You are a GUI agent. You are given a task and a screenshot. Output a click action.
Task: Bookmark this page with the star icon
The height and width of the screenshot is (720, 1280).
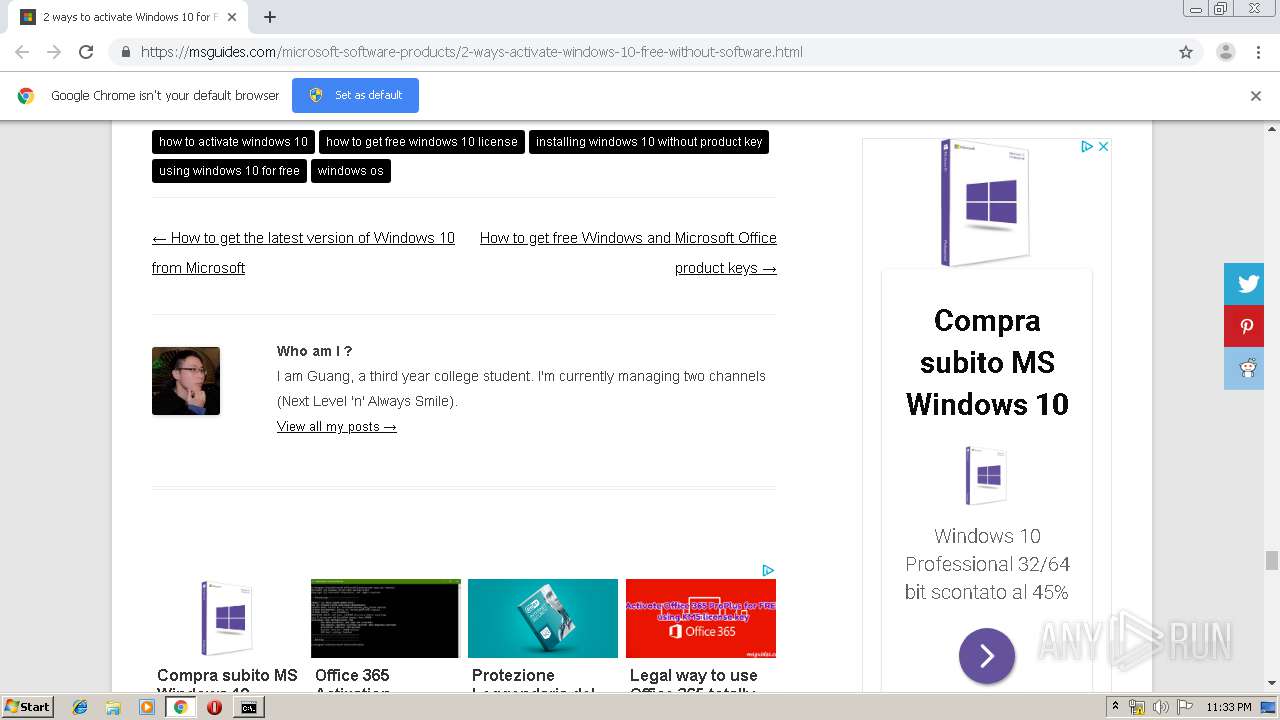pos(1186,52)
